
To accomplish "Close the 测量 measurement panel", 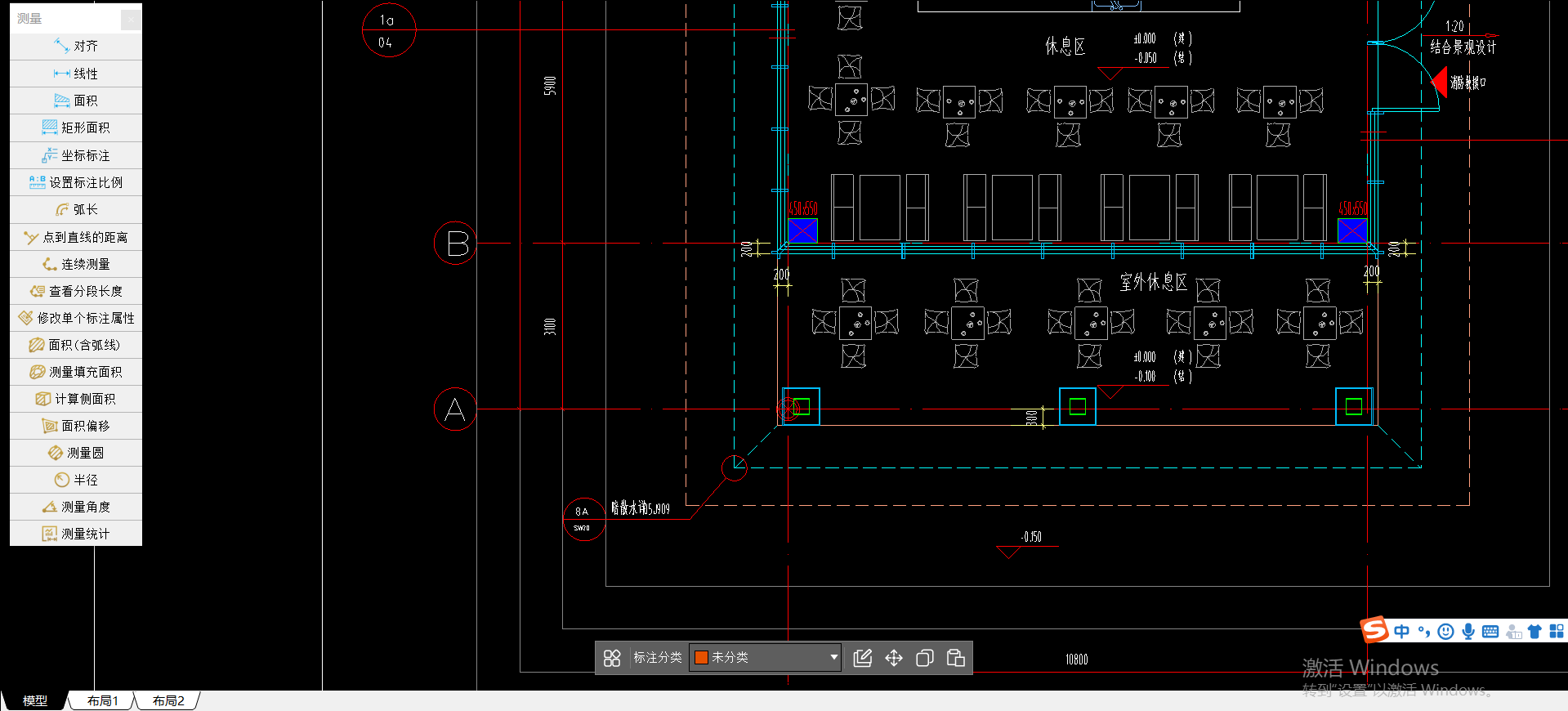I will (131, 19).
